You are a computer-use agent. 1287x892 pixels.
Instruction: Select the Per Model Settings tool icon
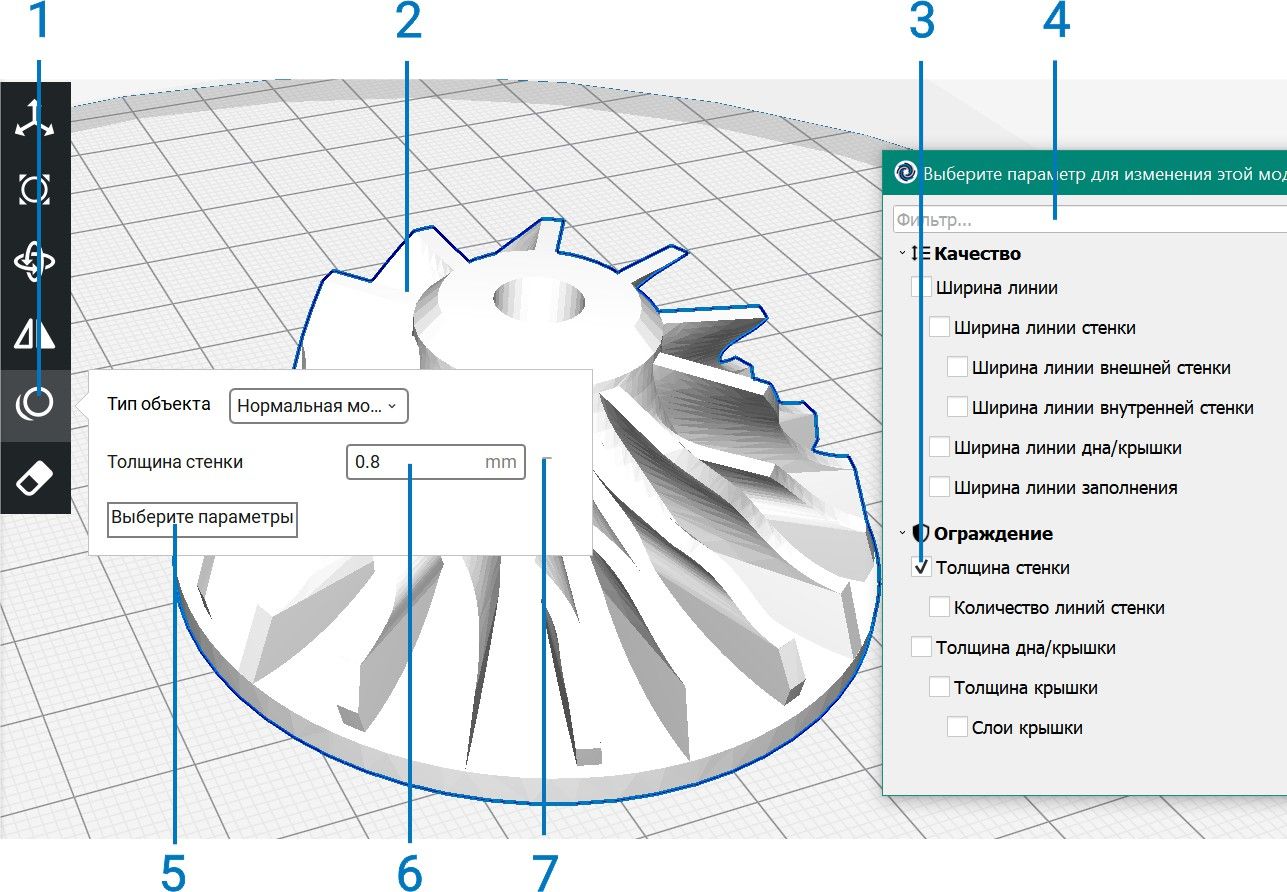point(35,404)
